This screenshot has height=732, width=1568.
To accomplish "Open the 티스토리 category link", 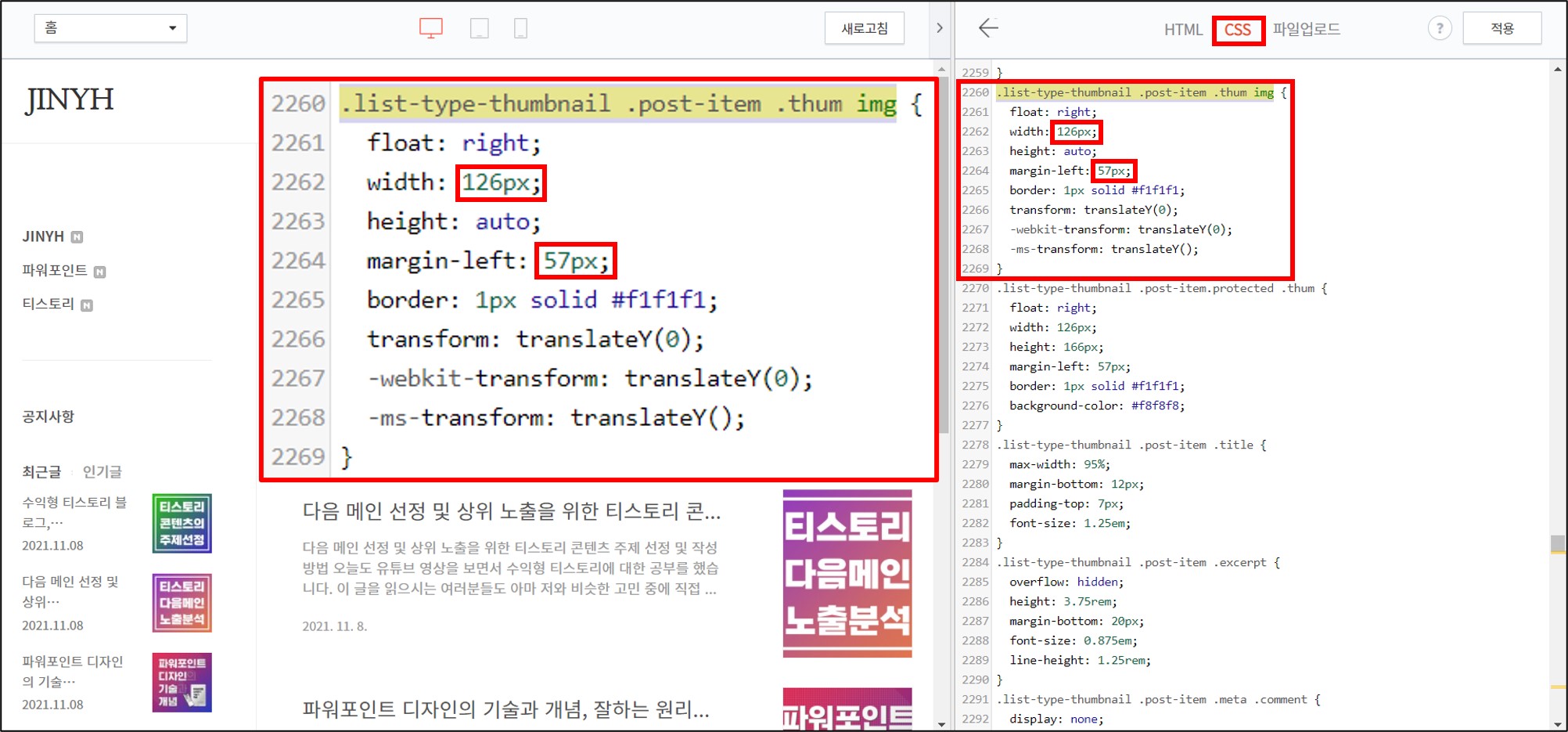I will pyautogui.click(x=48, y=304).
